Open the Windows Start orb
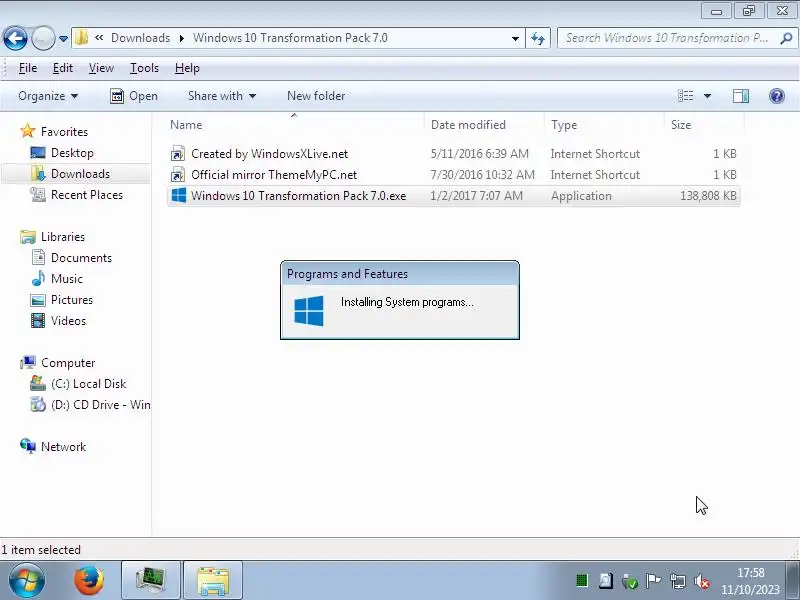 click(27, 580)
